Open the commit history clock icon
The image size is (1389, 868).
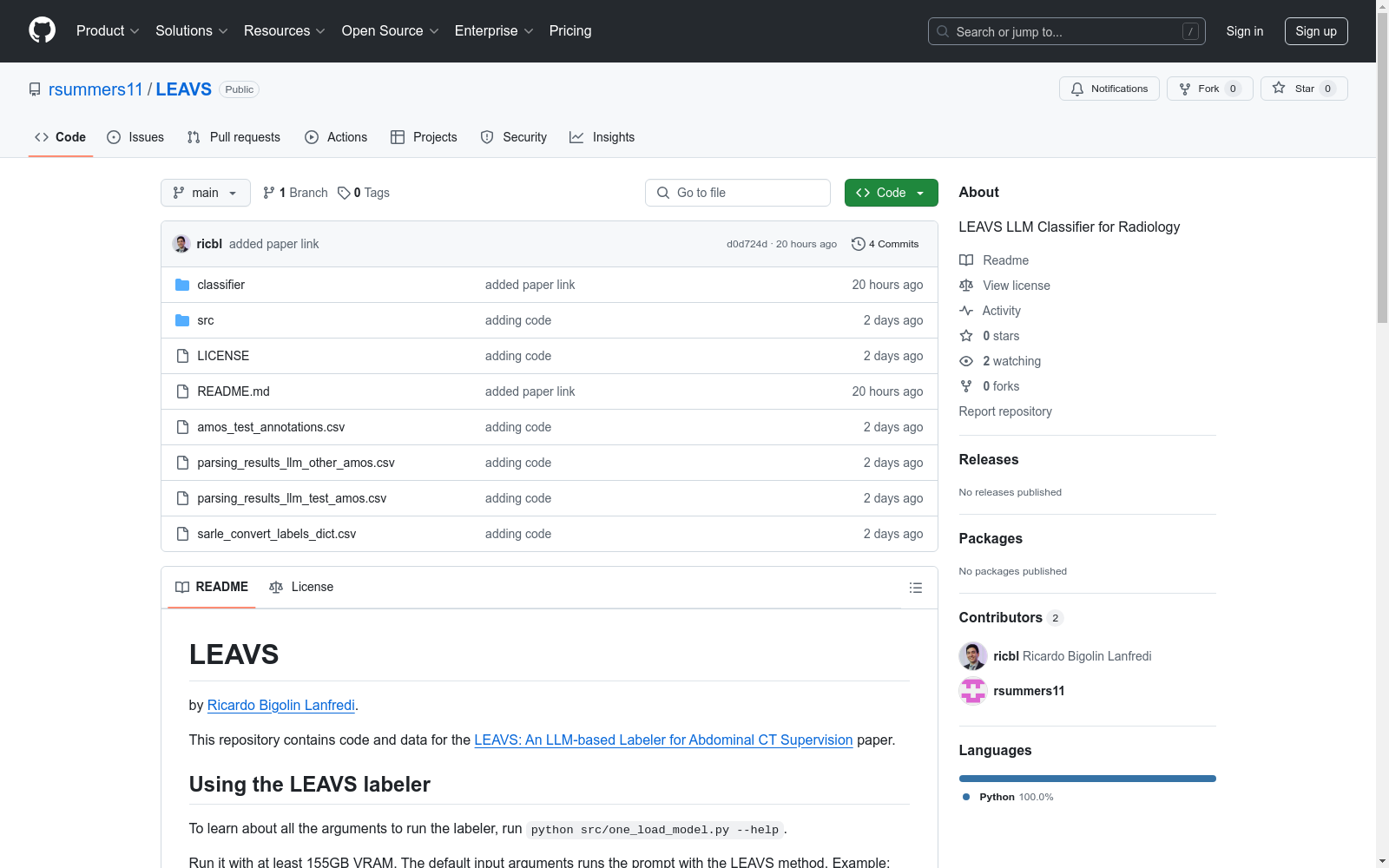858,244
